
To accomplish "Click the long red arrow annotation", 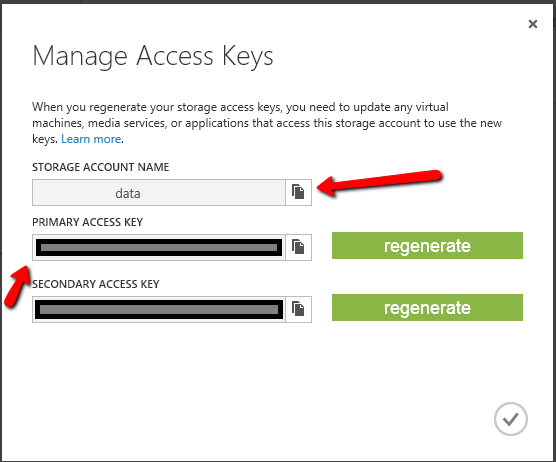I will pos(379,183).
